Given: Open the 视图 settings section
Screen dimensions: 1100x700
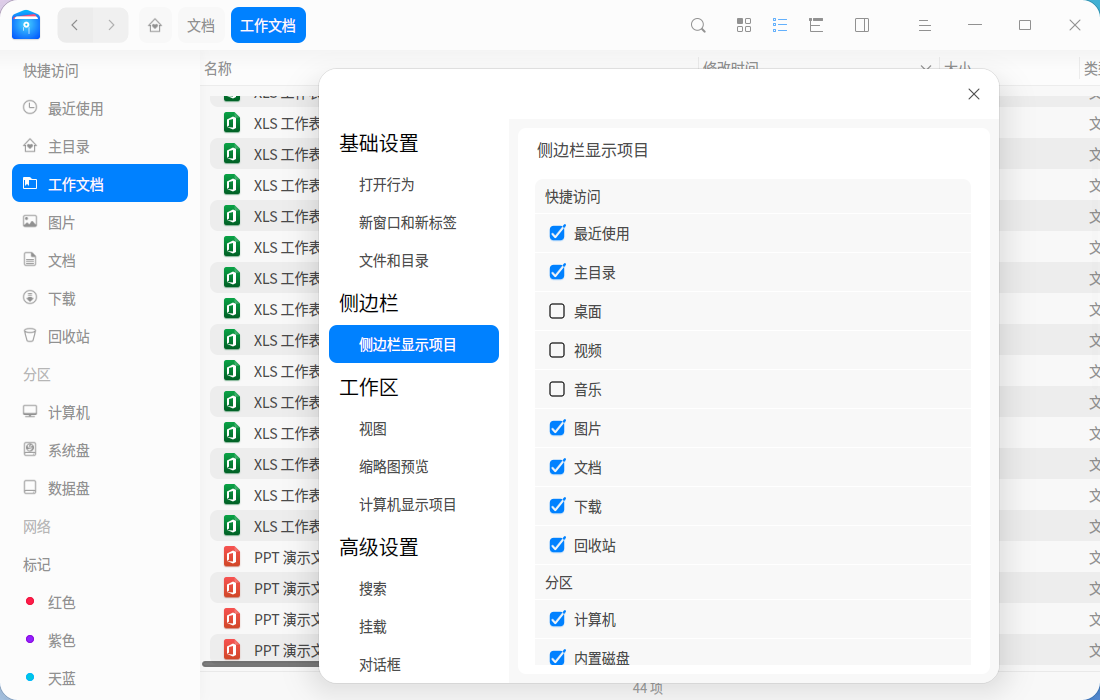Looking at the screenshot, I should click(372, 428).
